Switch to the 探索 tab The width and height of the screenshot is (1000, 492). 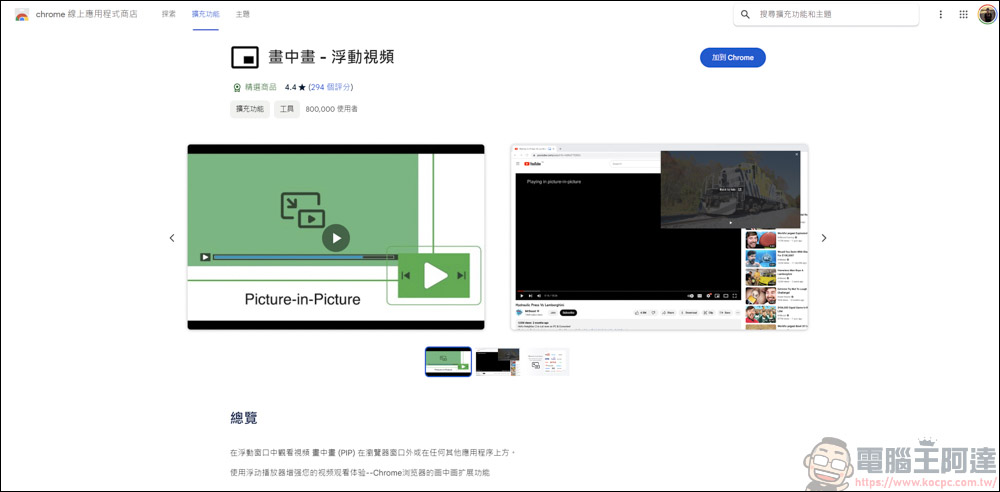point(168,15)
